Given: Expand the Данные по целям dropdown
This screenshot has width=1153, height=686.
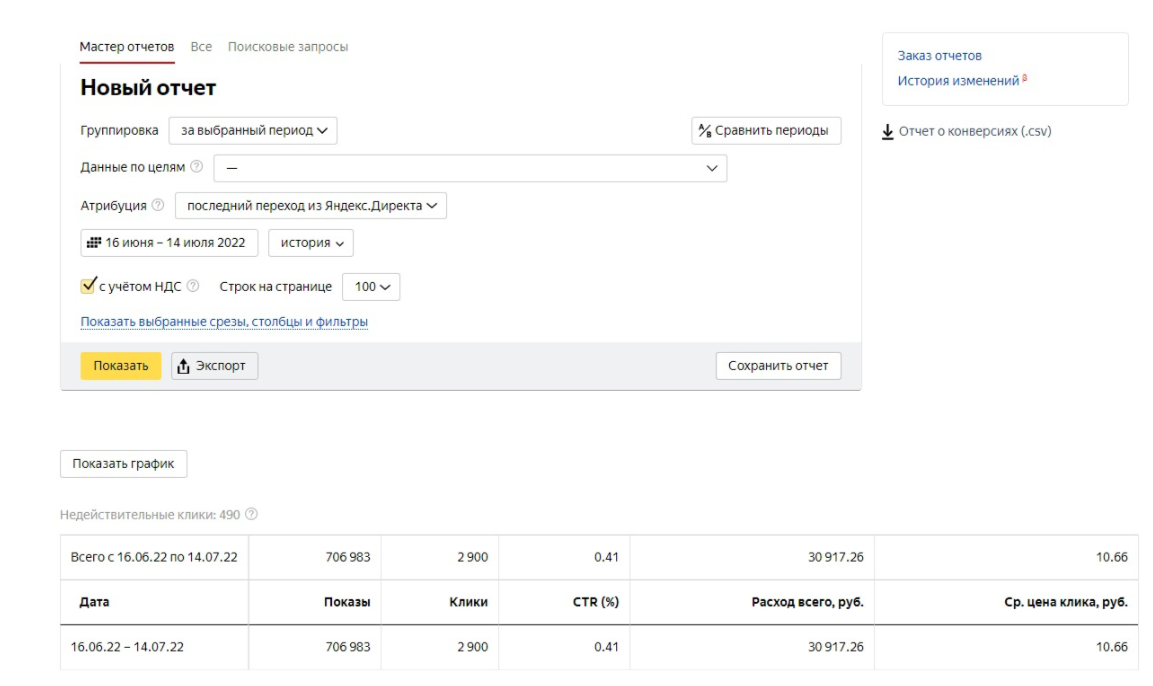Looking at the screenshot, I should pos(470,168).
